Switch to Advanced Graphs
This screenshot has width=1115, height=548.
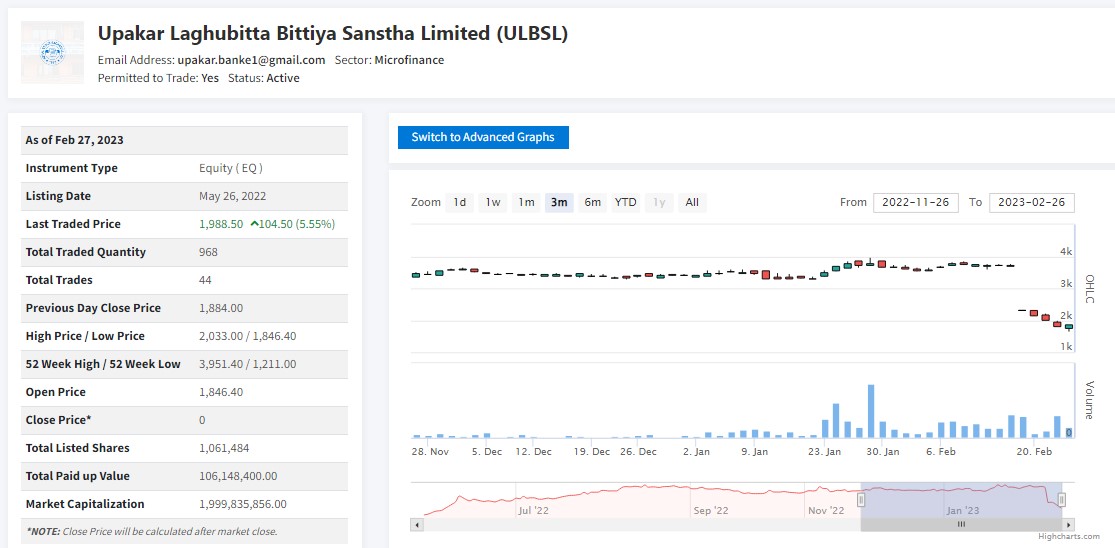(483, 137)
